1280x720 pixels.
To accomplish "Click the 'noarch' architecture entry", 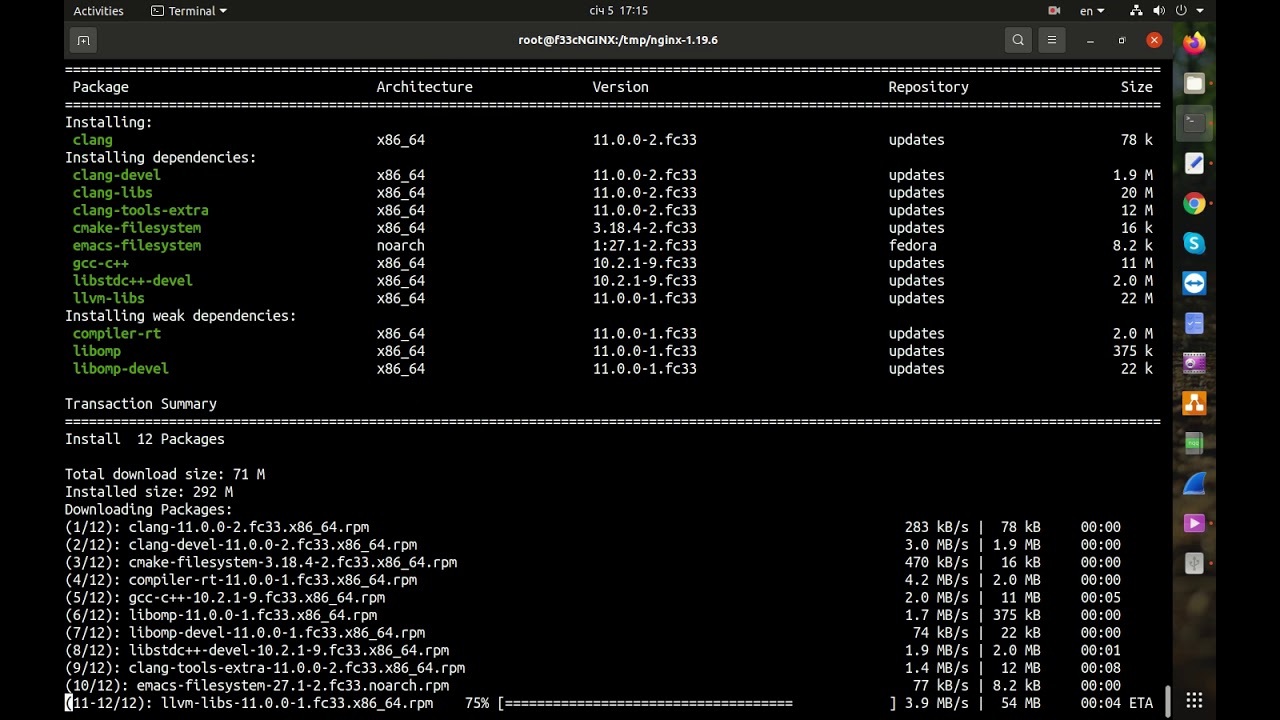I will pyautogui.click(x=401, y=246).
